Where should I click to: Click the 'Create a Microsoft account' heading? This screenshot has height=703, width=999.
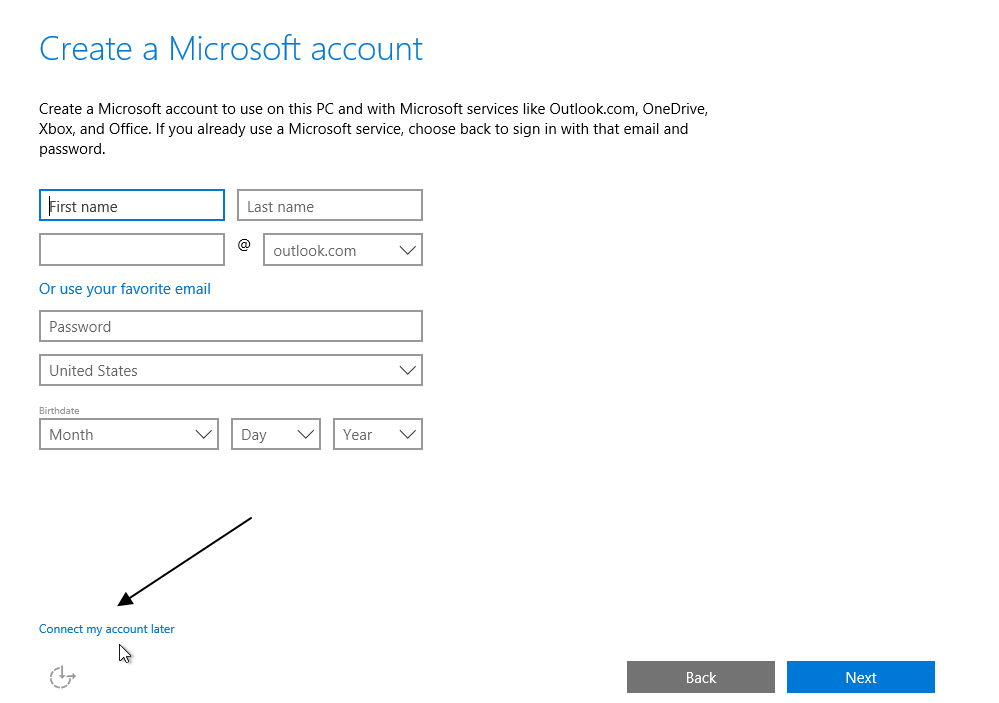(x=231, y=49)
